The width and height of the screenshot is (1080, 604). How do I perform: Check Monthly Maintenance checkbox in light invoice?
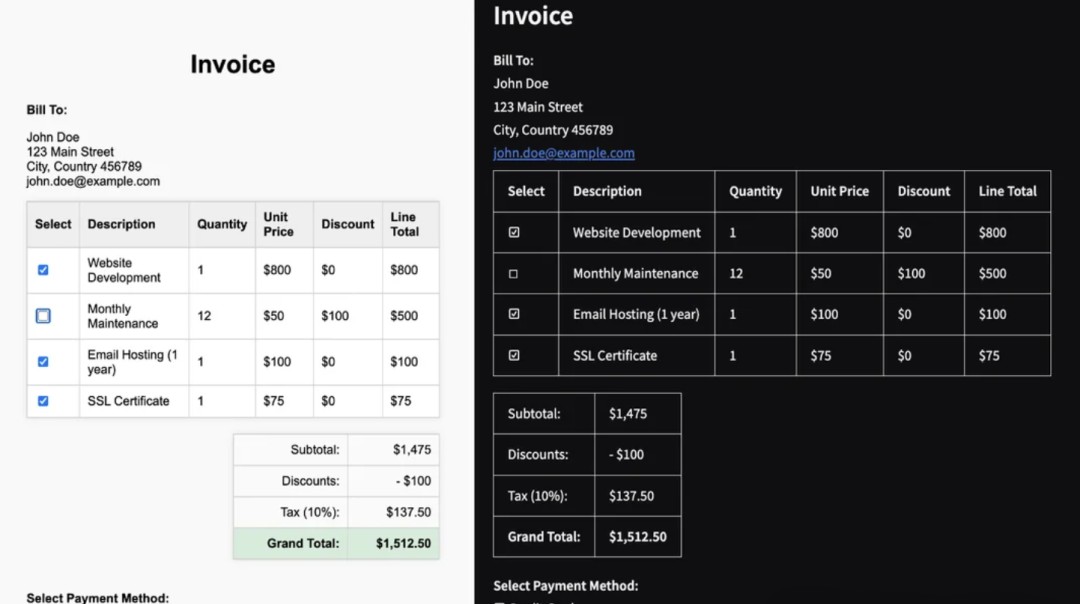tap(43, 316)
